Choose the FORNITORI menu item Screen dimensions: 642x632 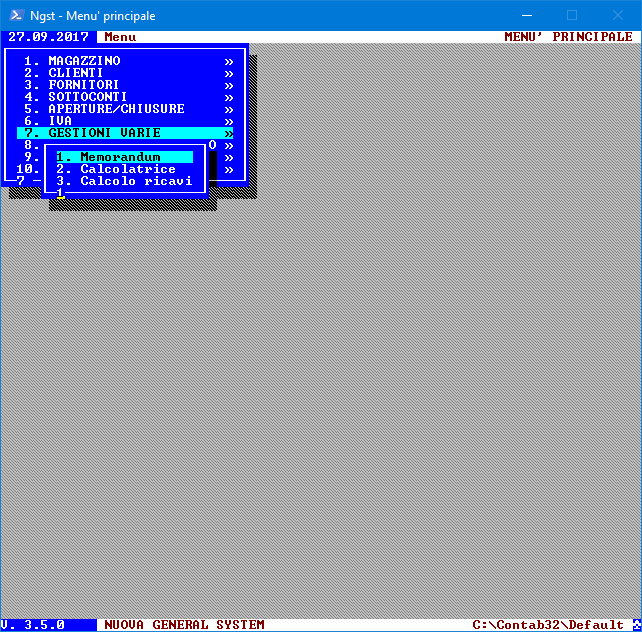click(84, 85)
